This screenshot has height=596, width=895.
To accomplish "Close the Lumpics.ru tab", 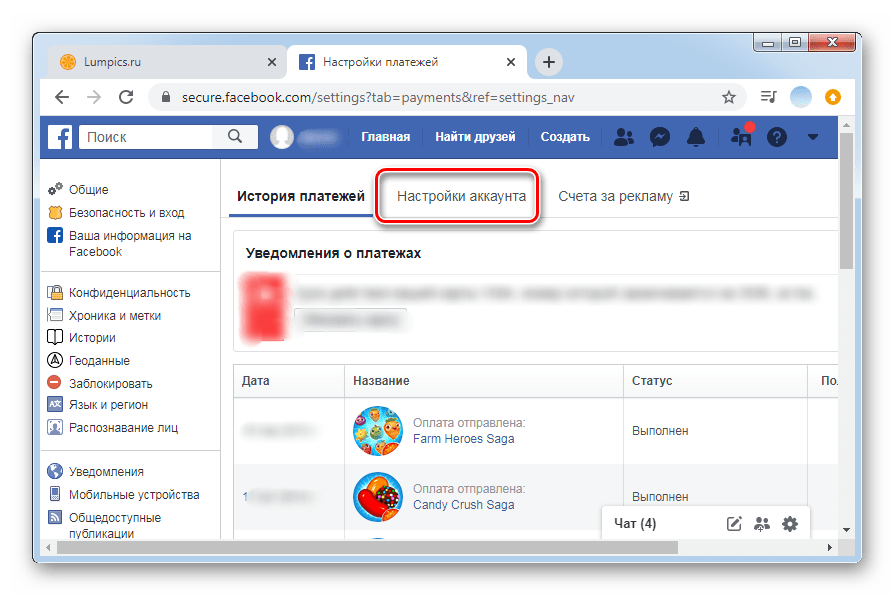I will pyautogui.click(x=272, y=62).
